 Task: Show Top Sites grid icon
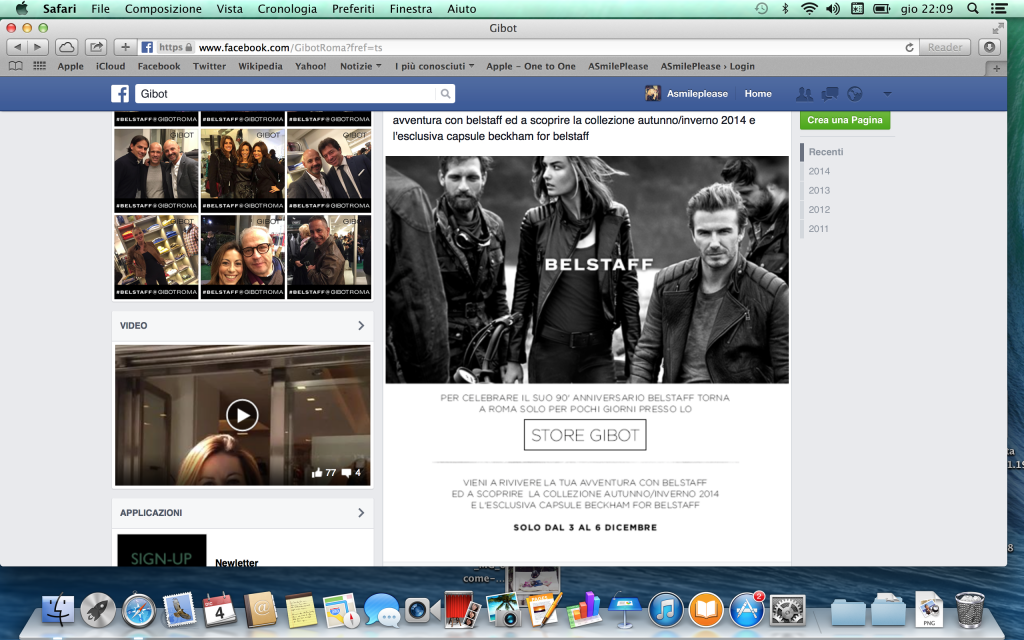click(40, 67)
